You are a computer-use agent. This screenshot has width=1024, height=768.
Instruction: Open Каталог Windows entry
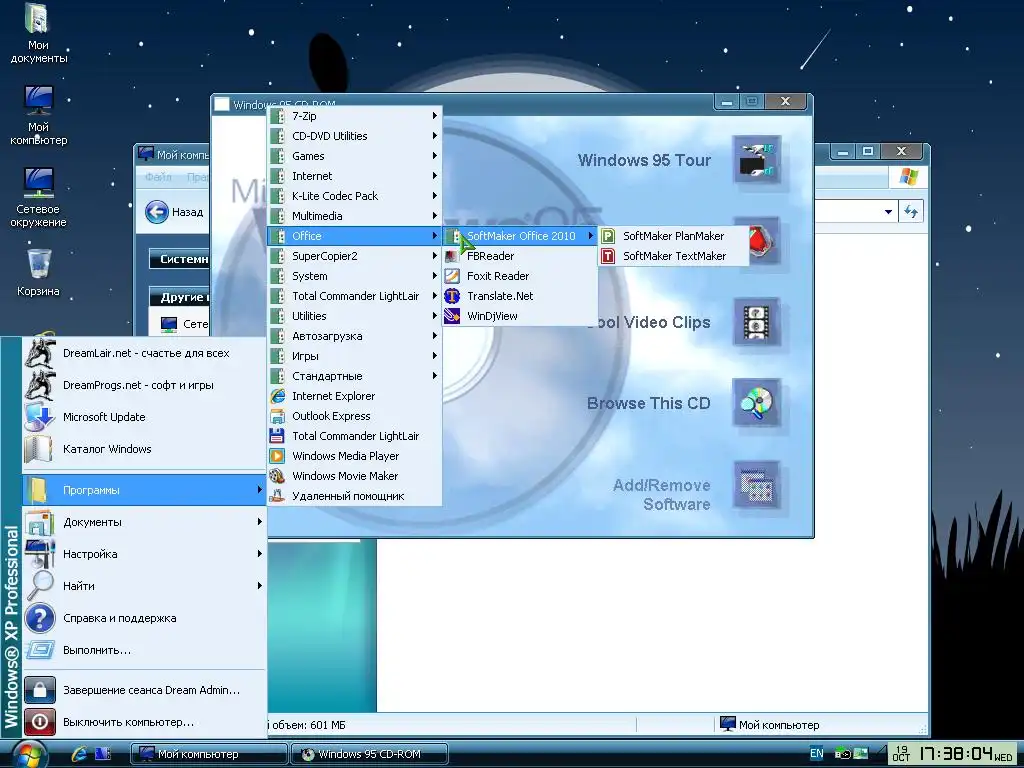coord(144,449)
